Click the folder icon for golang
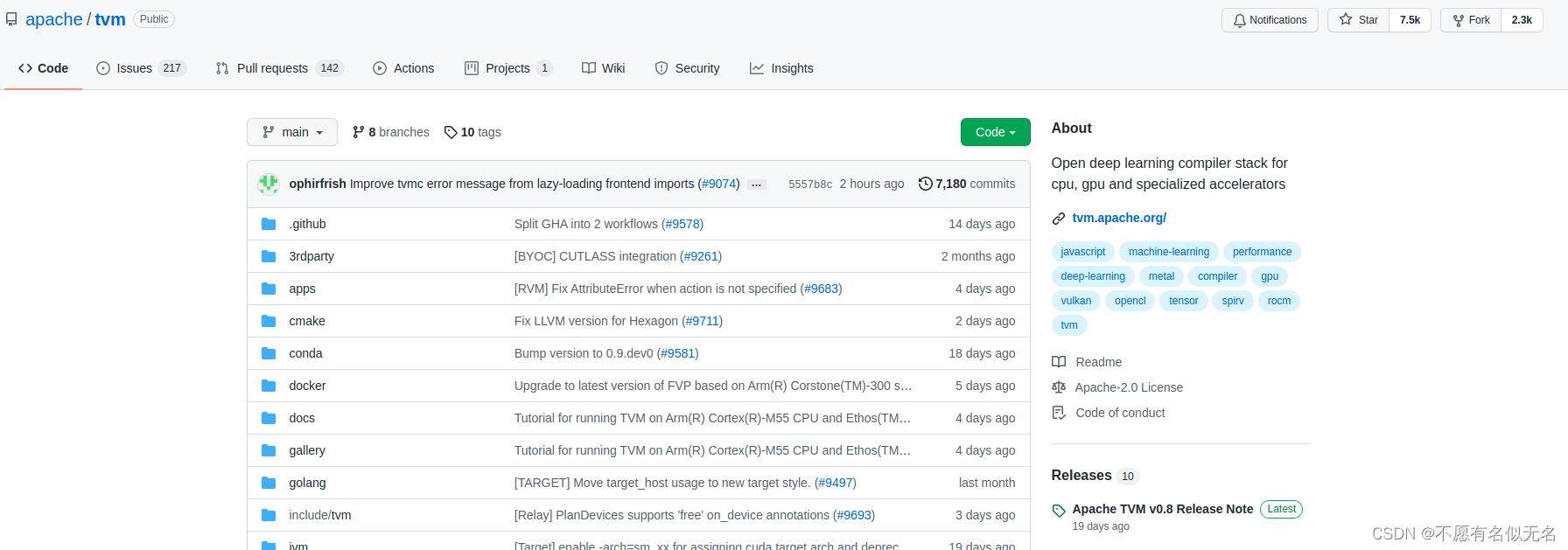The height and width of the screenshot is (550, 1568). pos(269,483)
